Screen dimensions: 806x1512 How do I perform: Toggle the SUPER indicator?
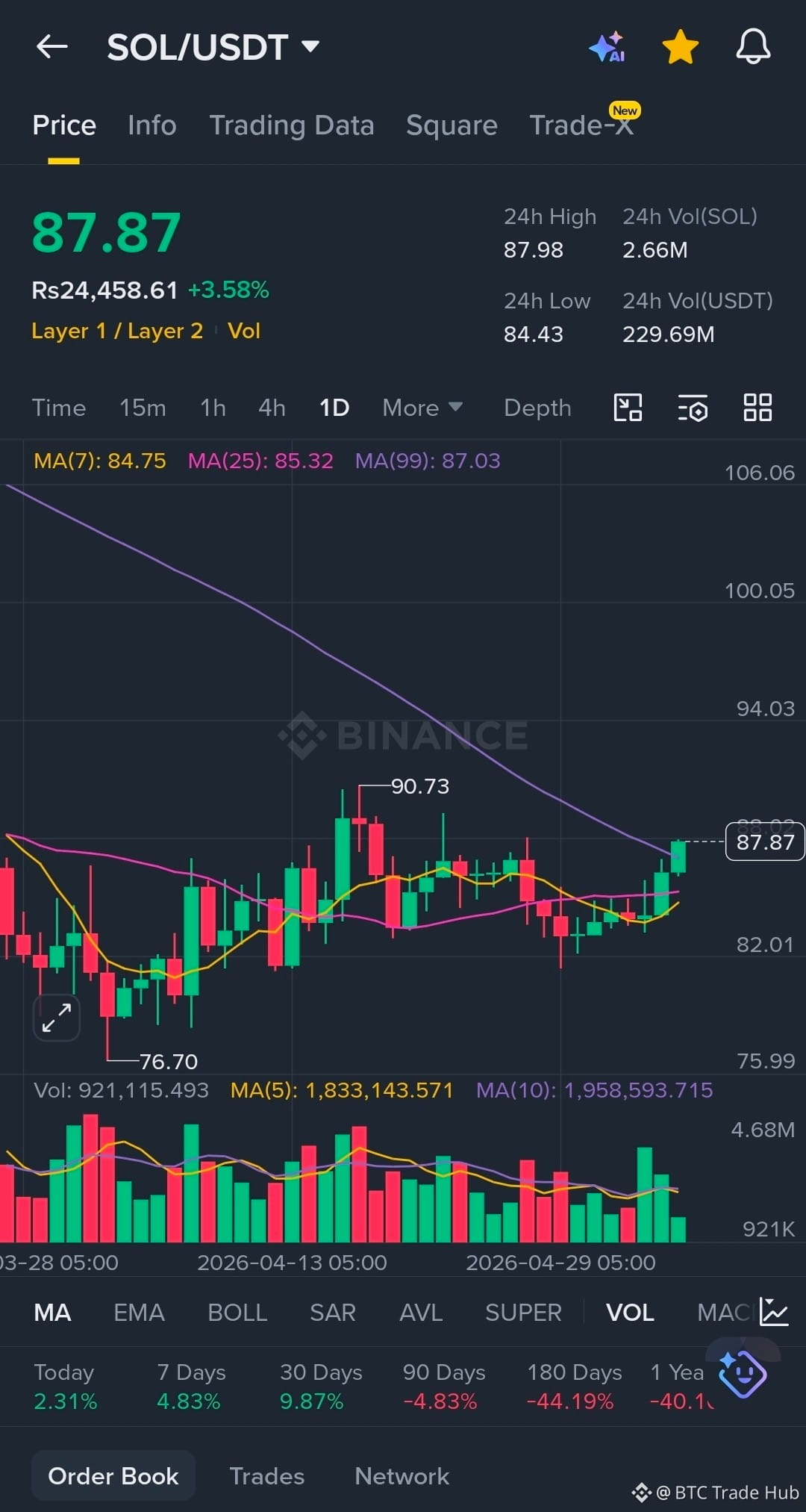523,1313
